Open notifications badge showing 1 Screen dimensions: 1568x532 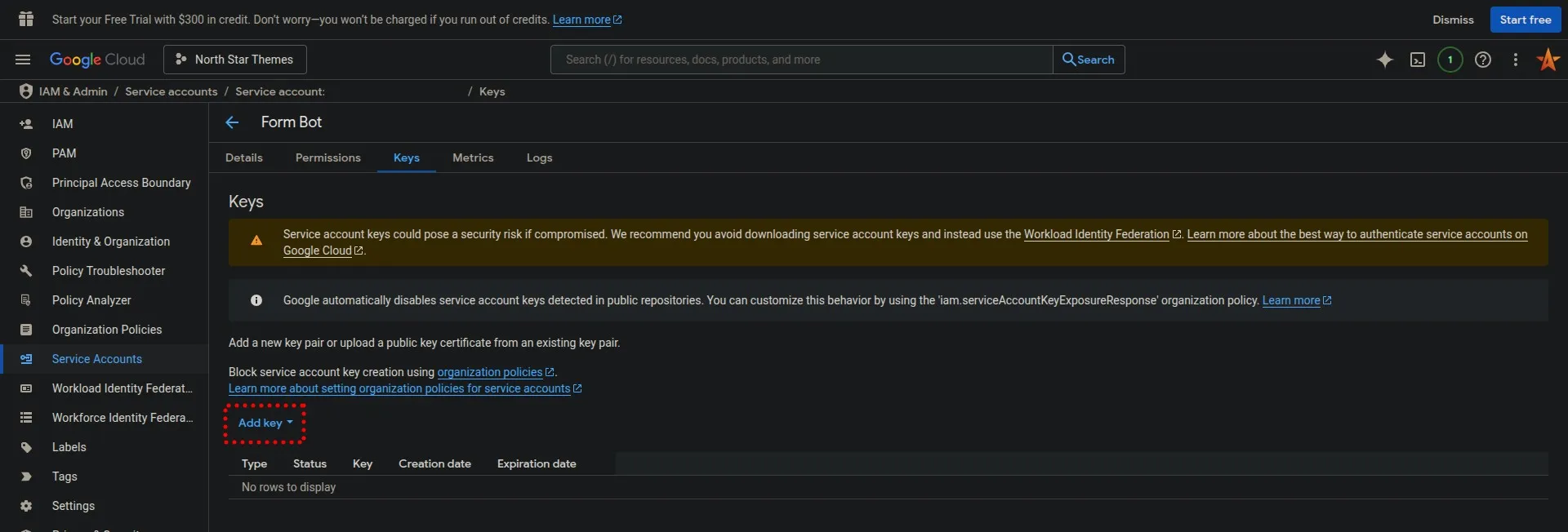point(1450,60)
